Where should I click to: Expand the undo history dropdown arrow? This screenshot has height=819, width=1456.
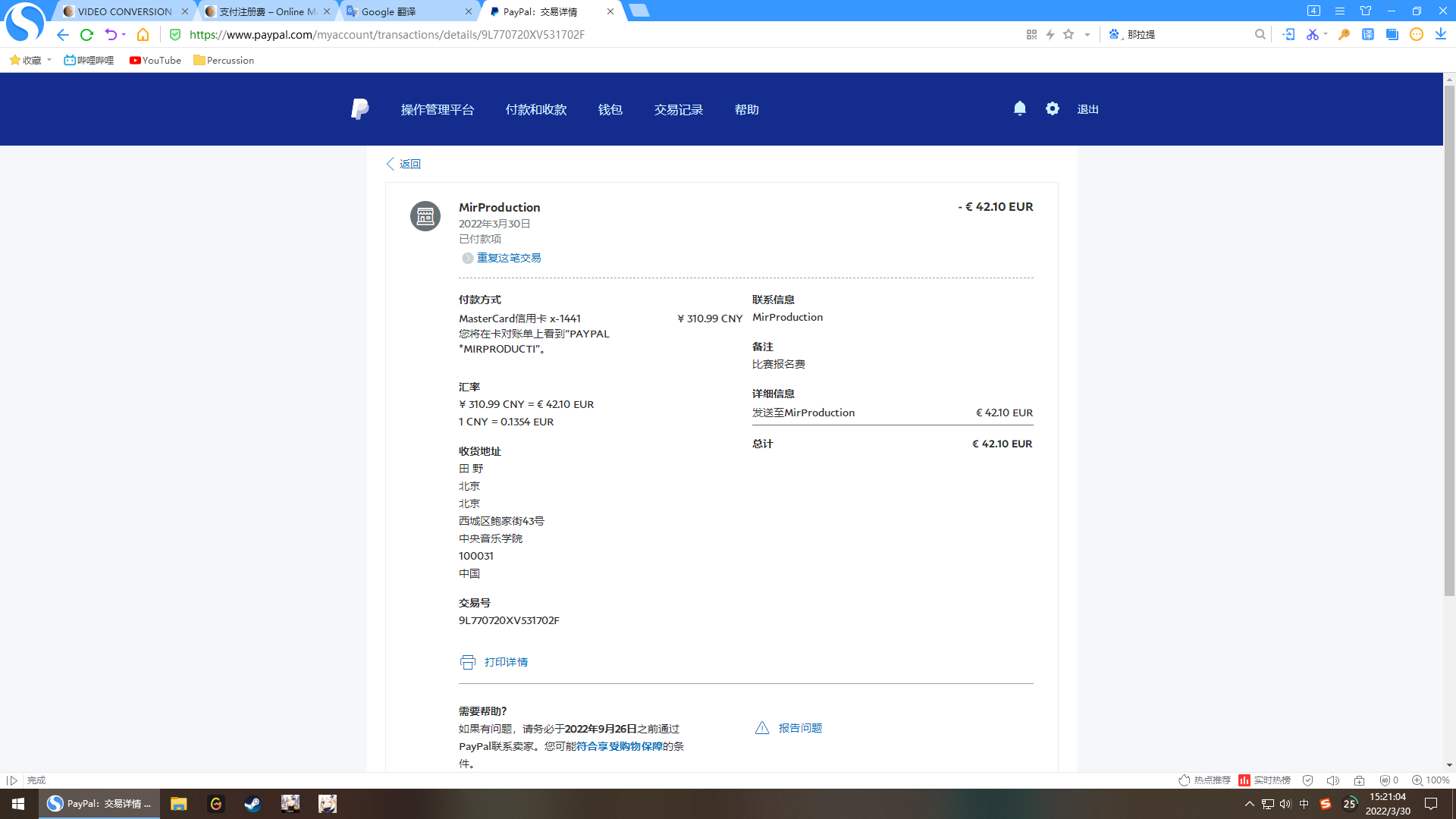tap(124, 35)
